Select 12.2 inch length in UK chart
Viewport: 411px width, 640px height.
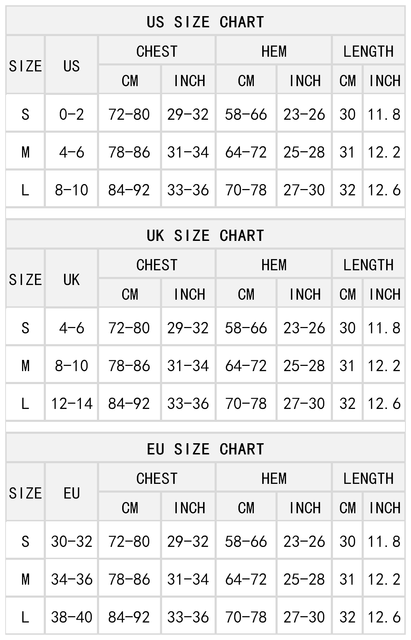(384, 365)
